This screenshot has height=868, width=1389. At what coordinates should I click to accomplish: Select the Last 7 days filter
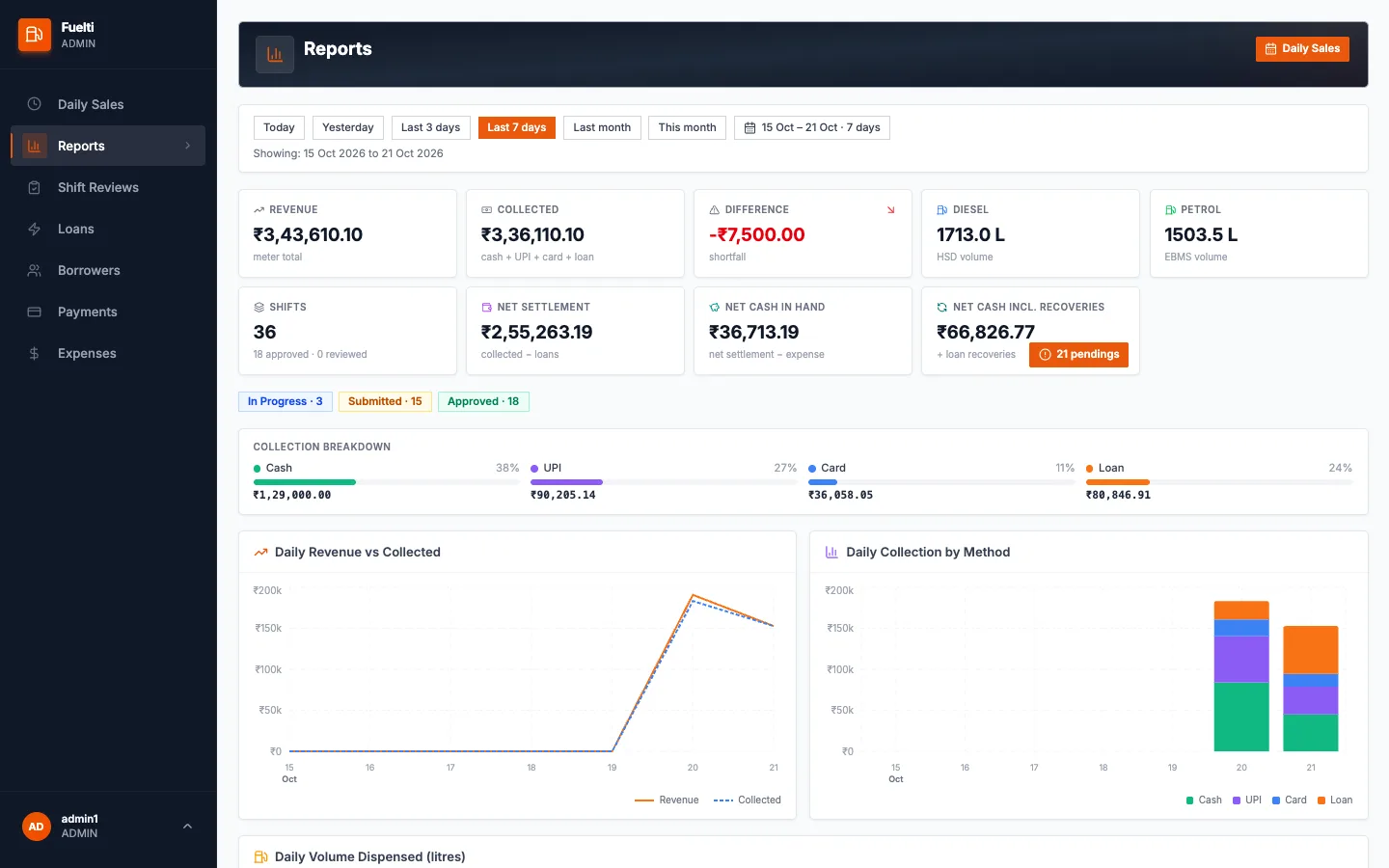[x=516, y=127]
